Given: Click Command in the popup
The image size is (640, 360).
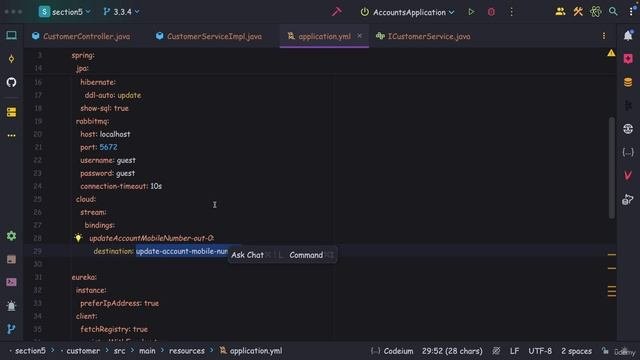Looking at the screenshot, I should click(306, 255).
